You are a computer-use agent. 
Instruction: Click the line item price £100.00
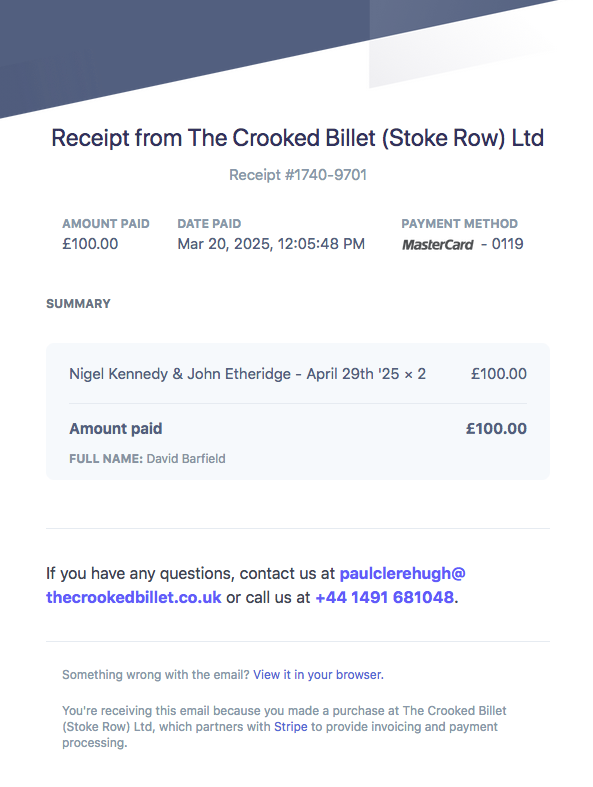tap(499, 374)
